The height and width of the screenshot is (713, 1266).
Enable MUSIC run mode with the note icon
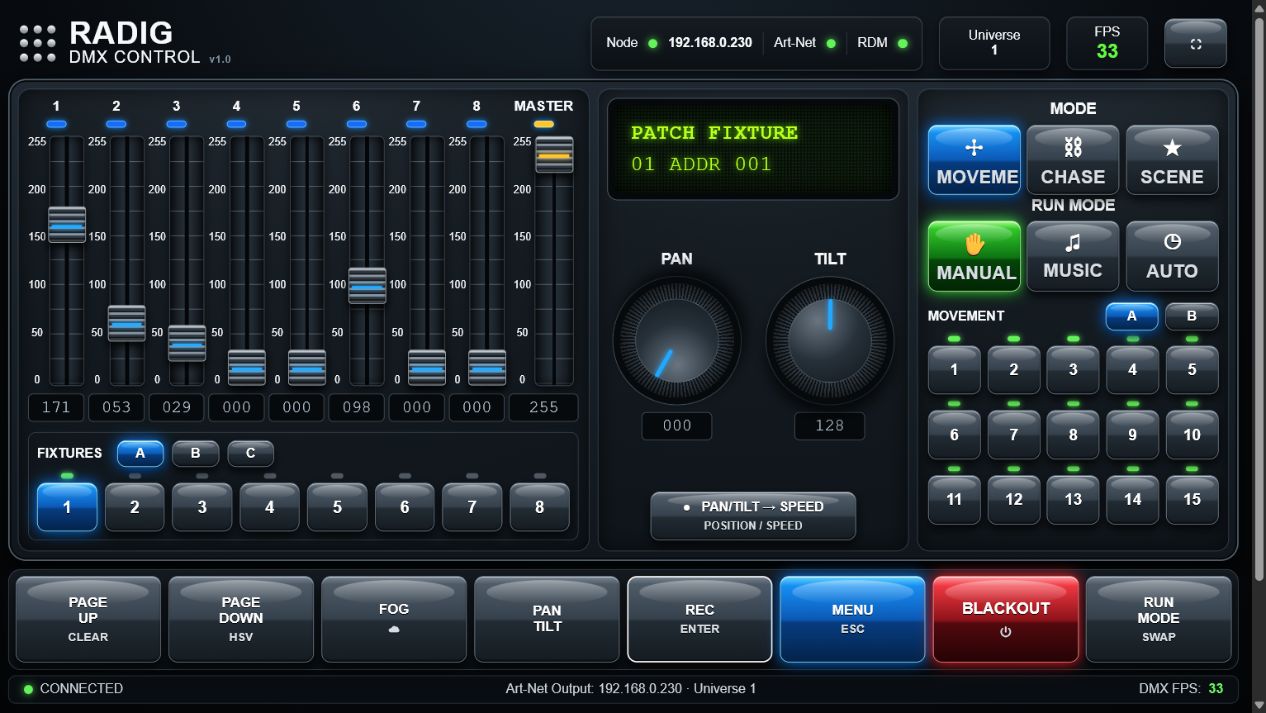1073,256
